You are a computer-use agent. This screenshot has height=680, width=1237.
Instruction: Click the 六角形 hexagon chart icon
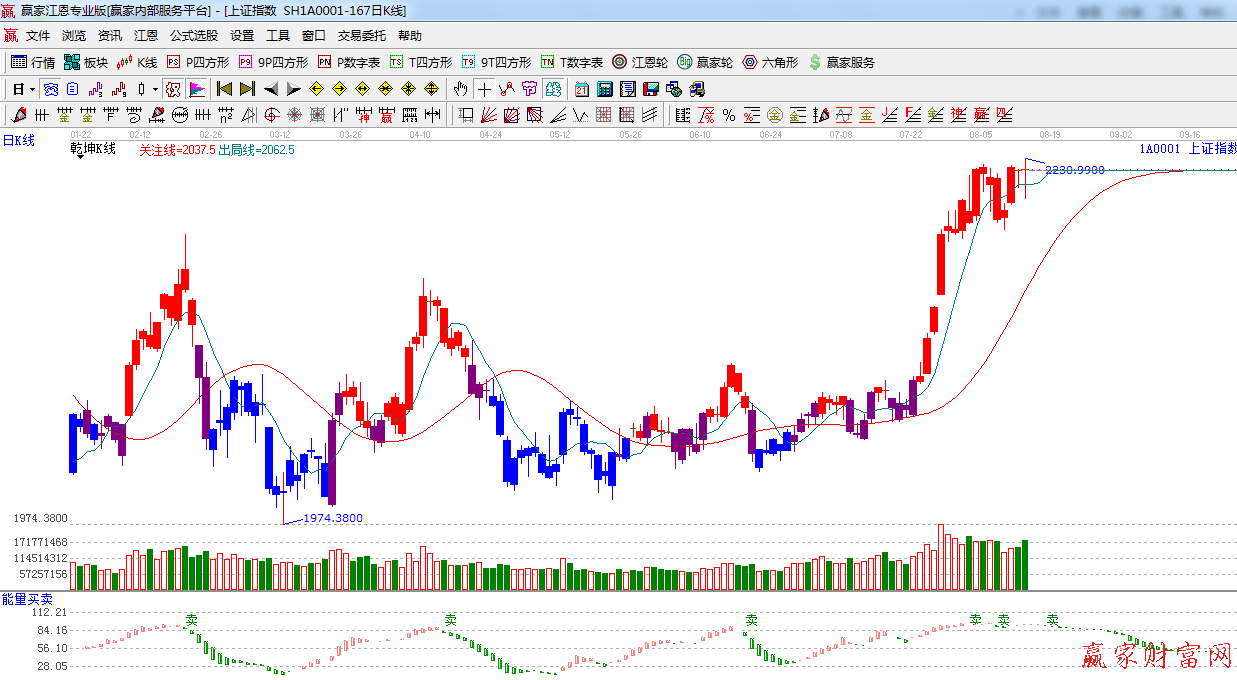[770, 62]
